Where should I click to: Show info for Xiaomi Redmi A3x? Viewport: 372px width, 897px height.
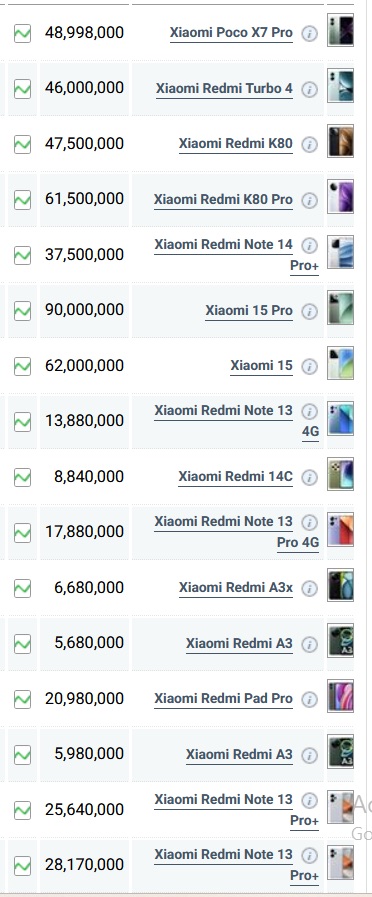[x=309, y=589]
